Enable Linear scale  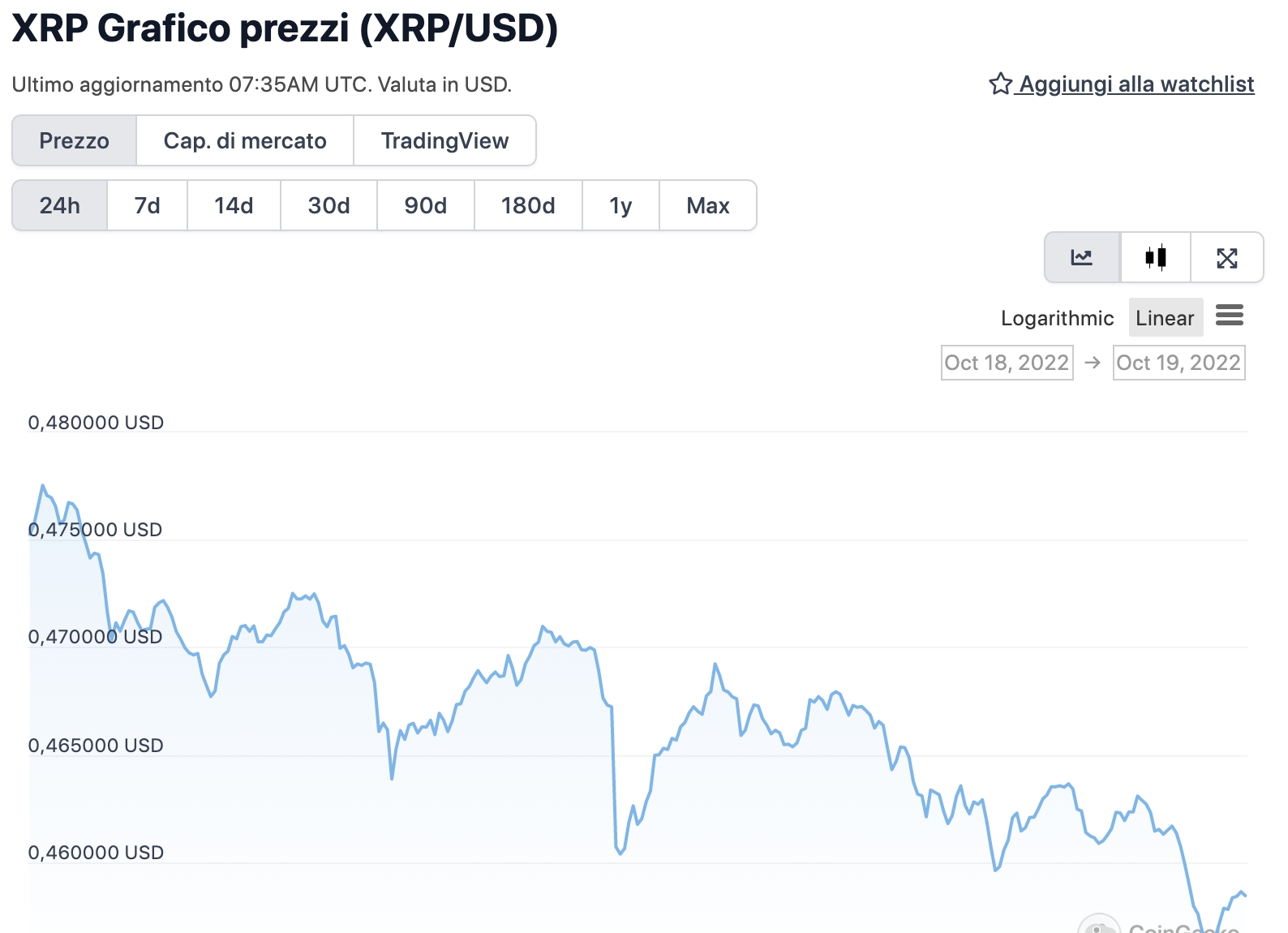point(1166,317)
